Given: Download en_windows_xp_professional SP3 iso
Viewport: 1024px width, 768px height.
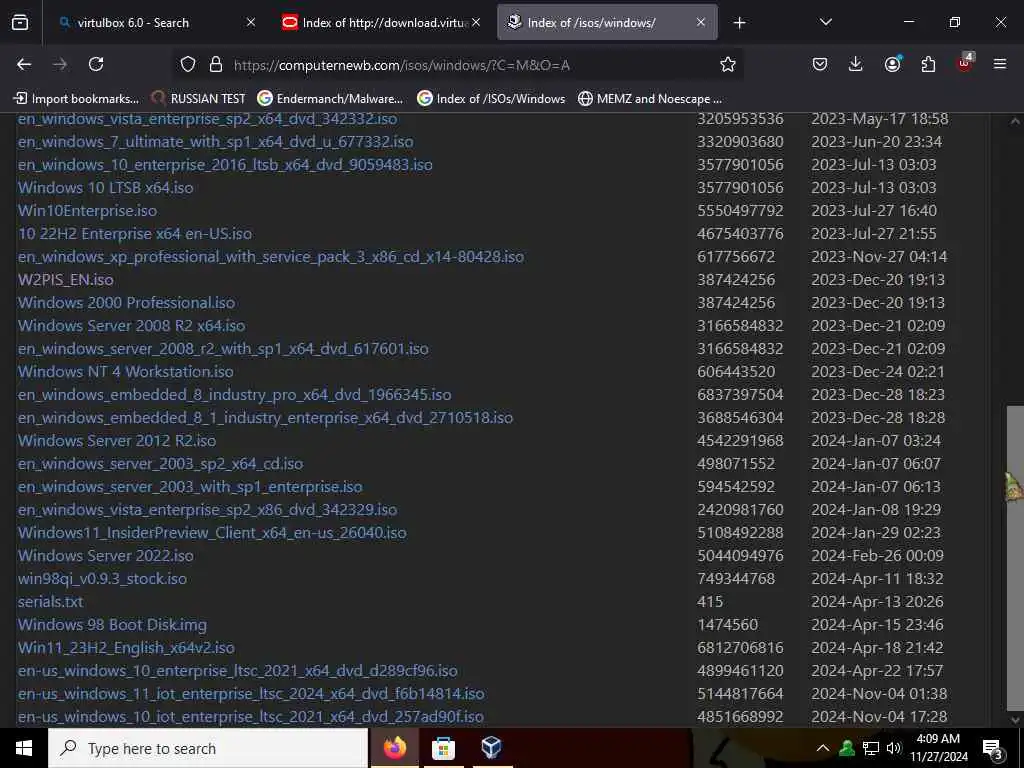Looking at the screenshot, I should 271,257.
